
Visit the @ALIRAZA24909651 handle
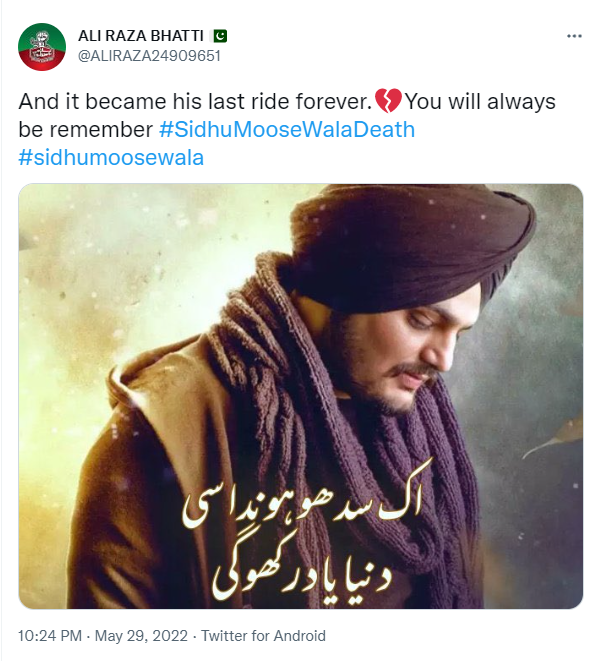point(149,56)
